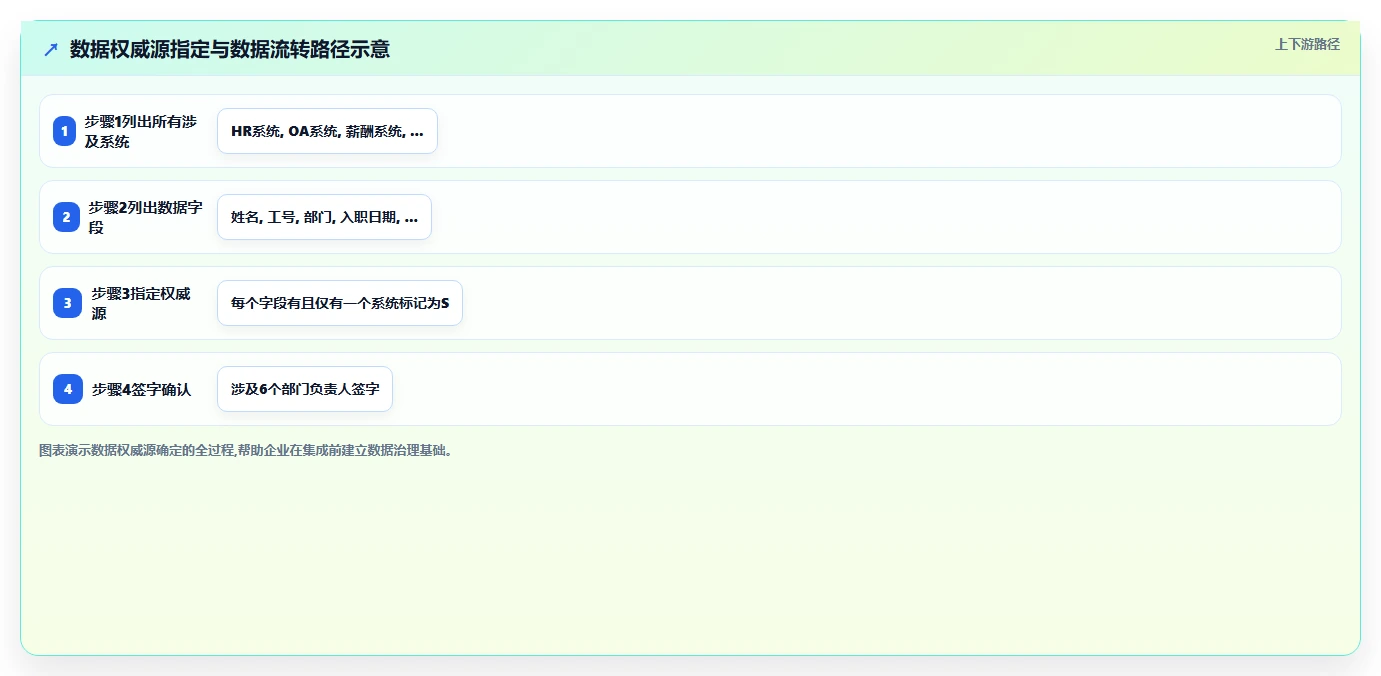Screen dimensions: 1381x676
Task: Click the 上下游路径 label
Action: click(1307, 44)
